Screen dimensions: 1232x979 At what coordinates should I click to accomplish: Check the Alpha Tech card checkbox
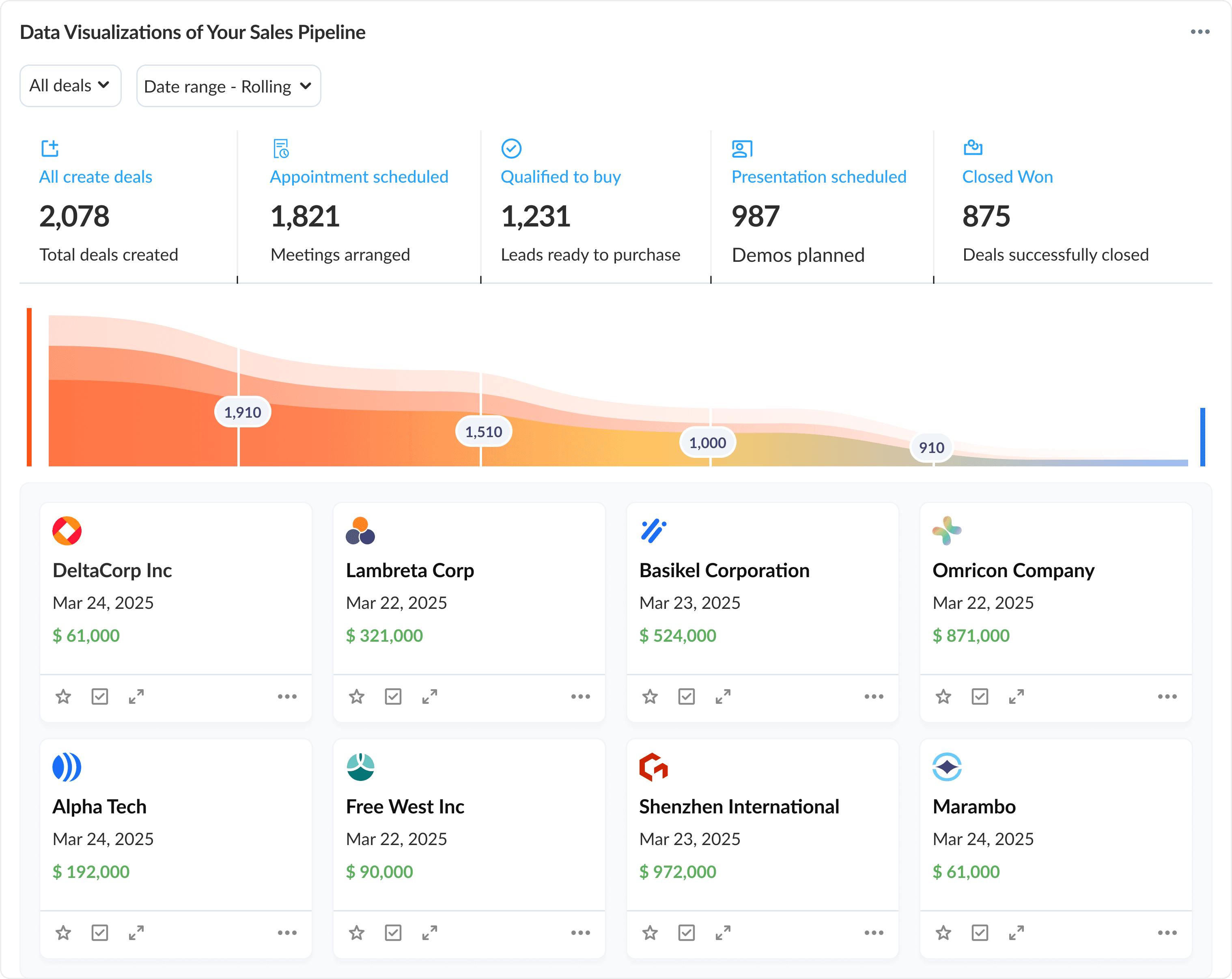click(99, 932)
